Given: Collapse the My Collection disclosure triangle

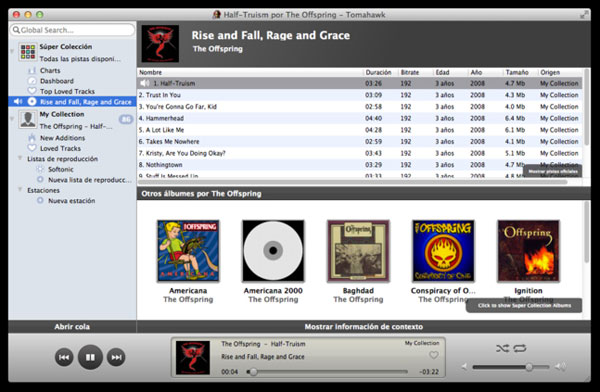Looking at the screenshot, I should [12, 118].
